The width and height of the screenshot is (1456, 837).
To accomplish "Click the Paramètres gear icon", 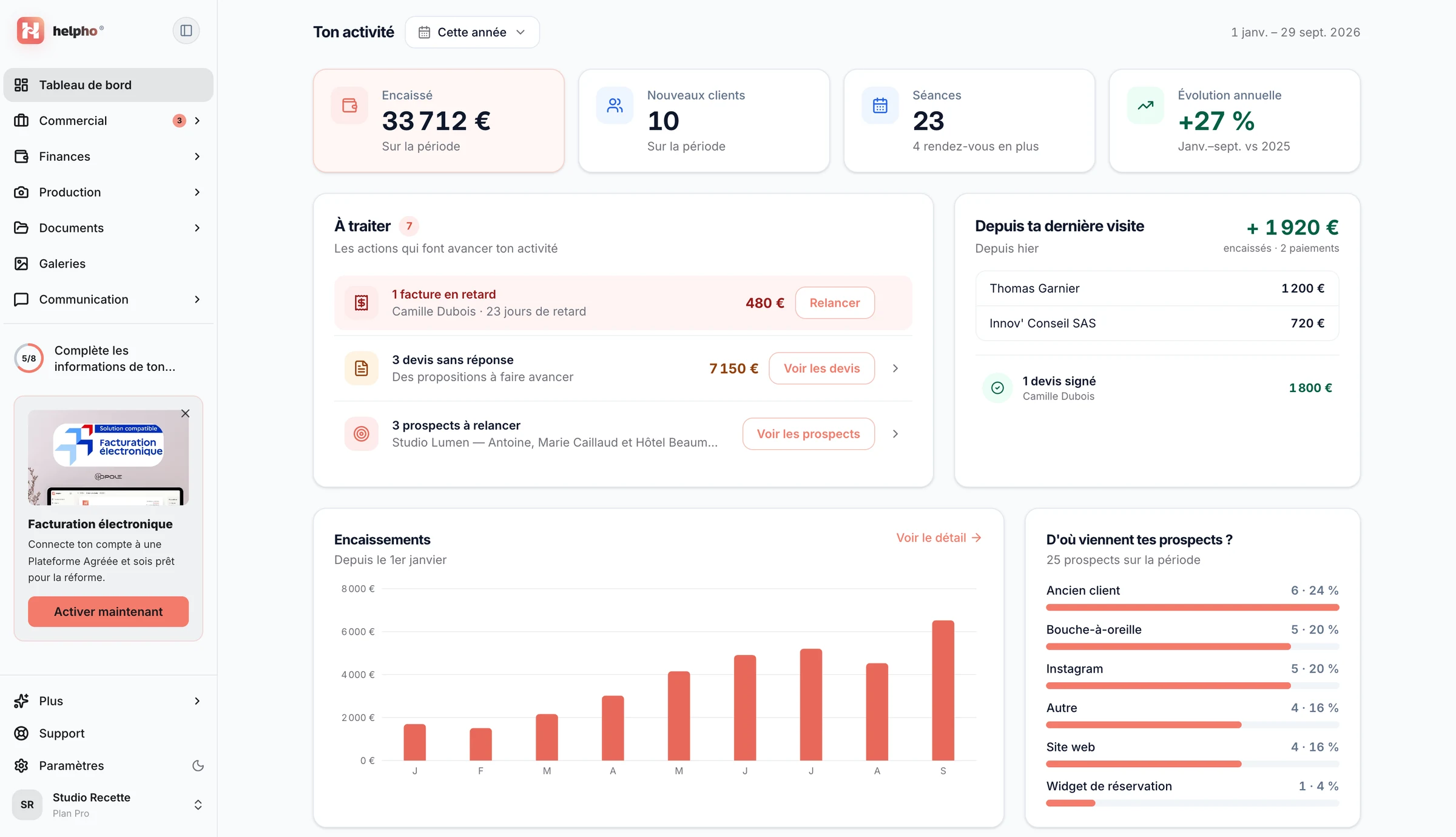I will pyautogui.click(x=21, y=765).
